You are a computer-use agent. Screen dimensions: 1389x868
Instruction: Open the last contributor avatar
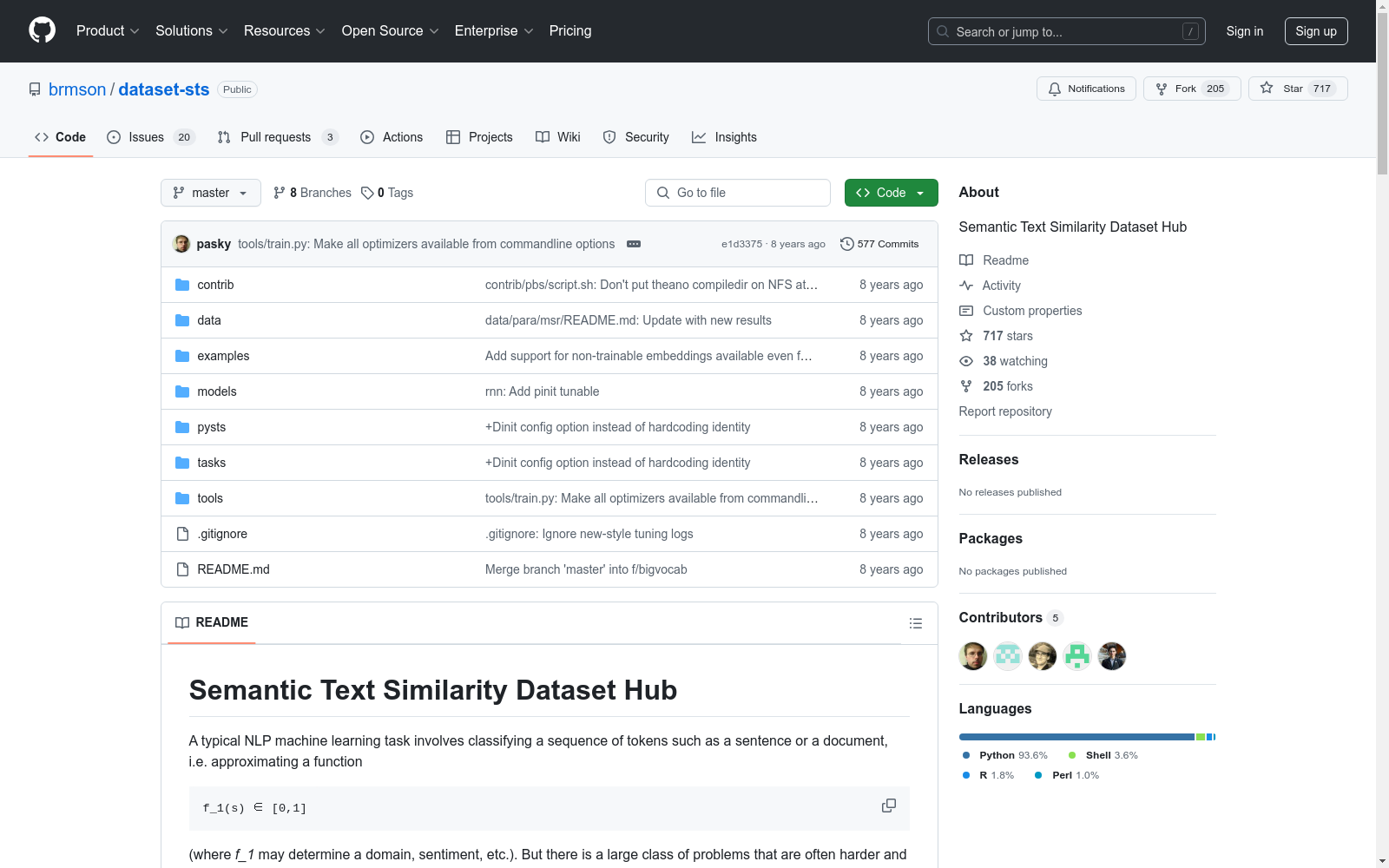click(x=1112, y=656)
